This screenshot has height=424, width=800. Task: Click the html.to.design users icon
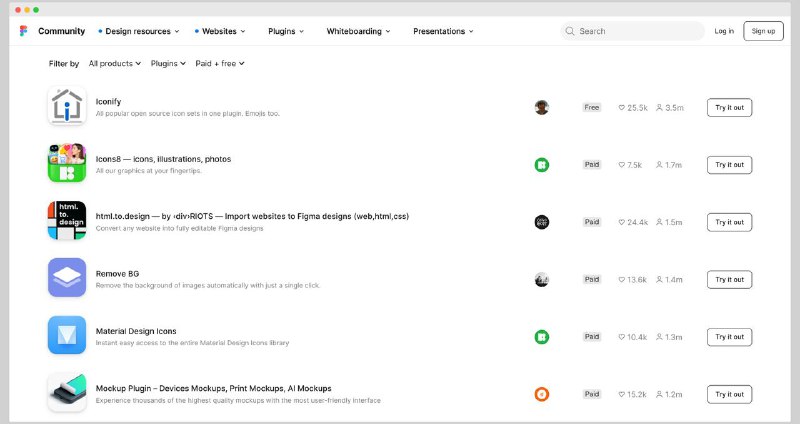[659, 222]
